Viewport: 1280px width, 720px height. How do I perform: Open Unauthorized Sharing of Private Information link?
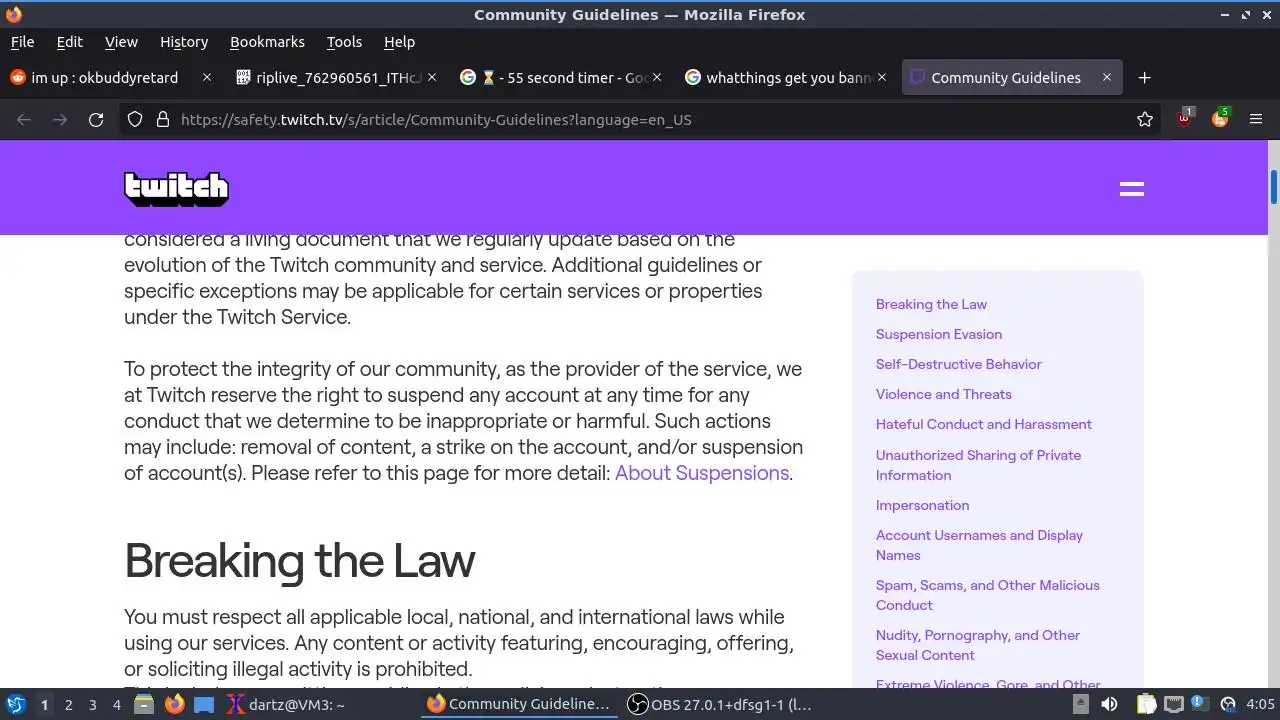978,465
